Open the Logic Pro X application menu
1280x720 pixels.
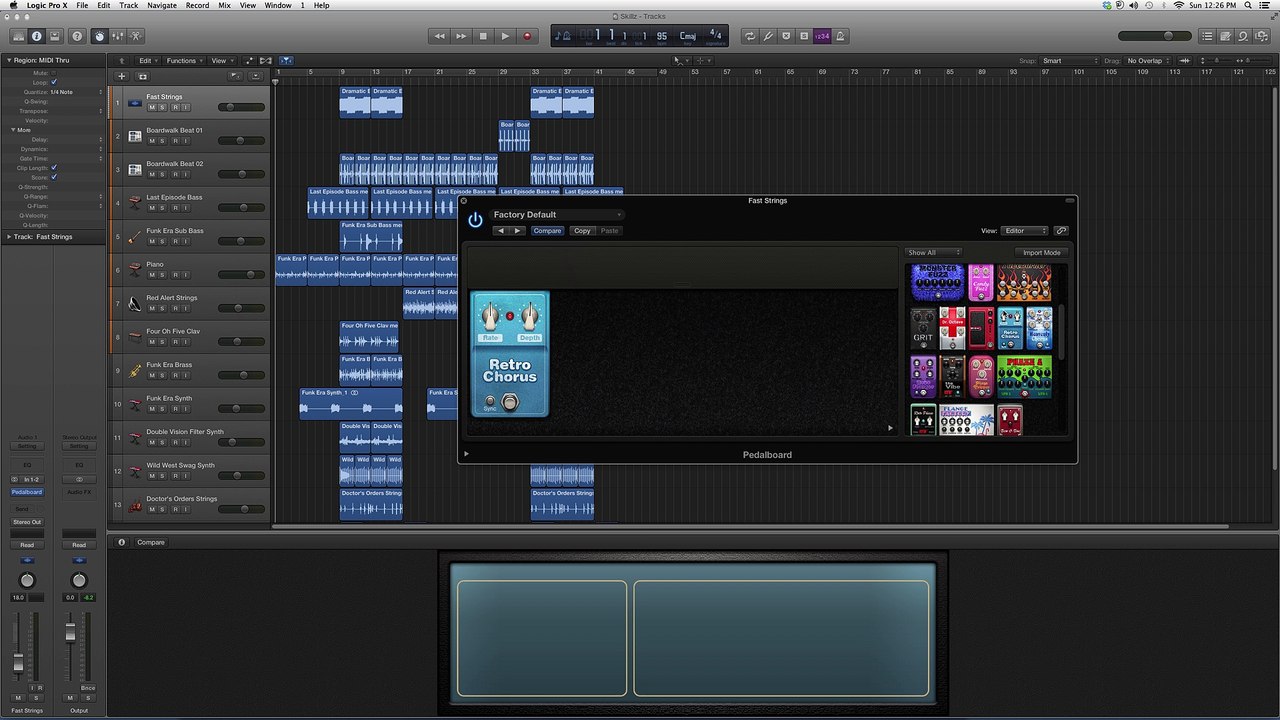[46, 5]
